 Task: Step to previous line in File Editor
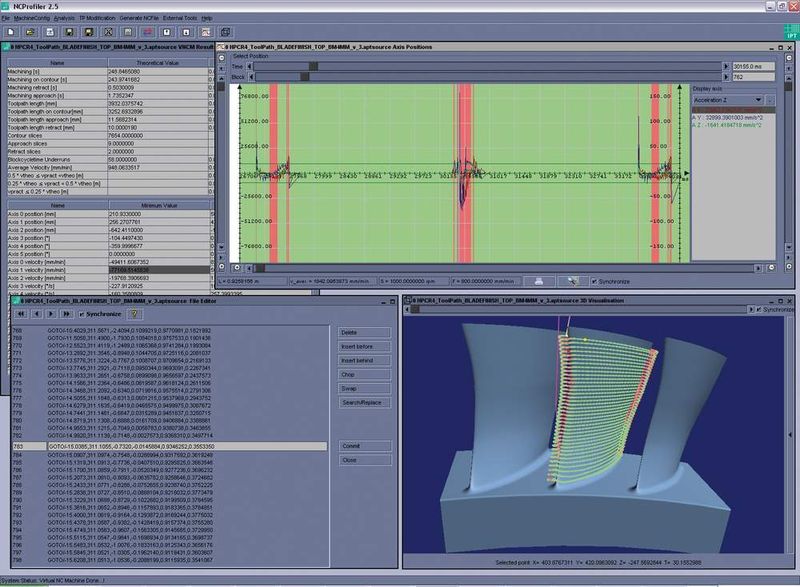point(36,314)
